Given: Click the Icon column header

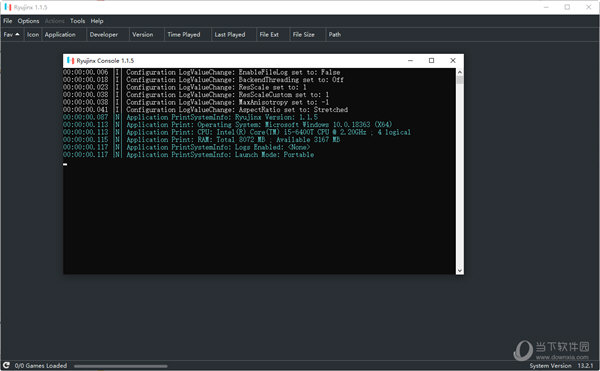Looking at the screenshot, I should click(x=33, y=34).
